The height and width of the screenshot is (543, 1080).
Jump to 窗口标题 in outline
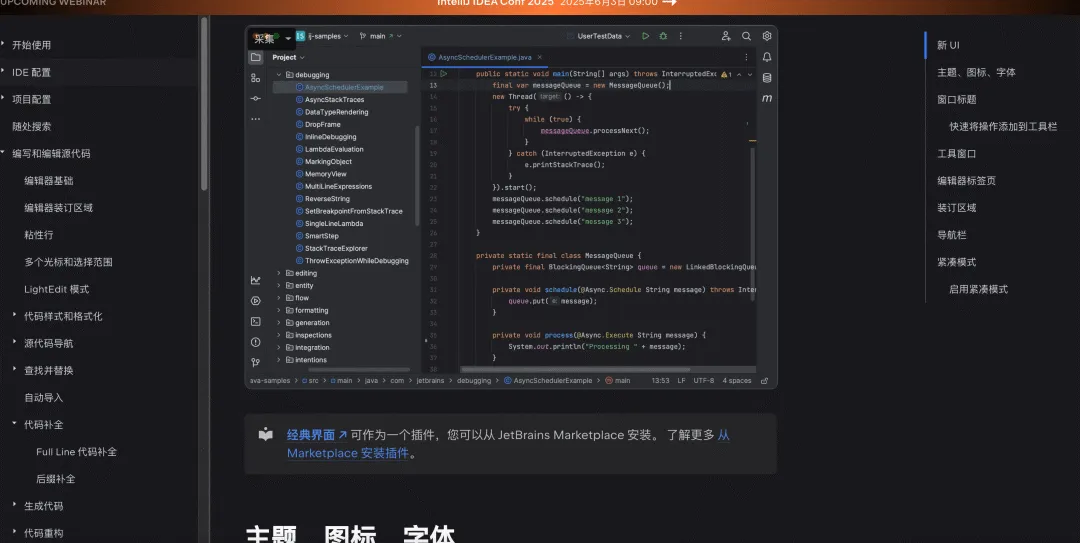point(956,99)
